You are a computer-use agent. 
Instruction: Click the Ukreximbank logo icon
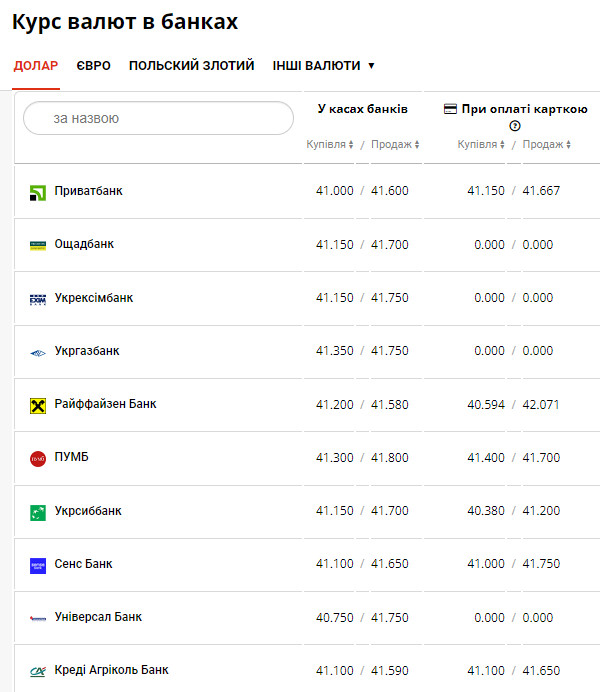(38, 299)
